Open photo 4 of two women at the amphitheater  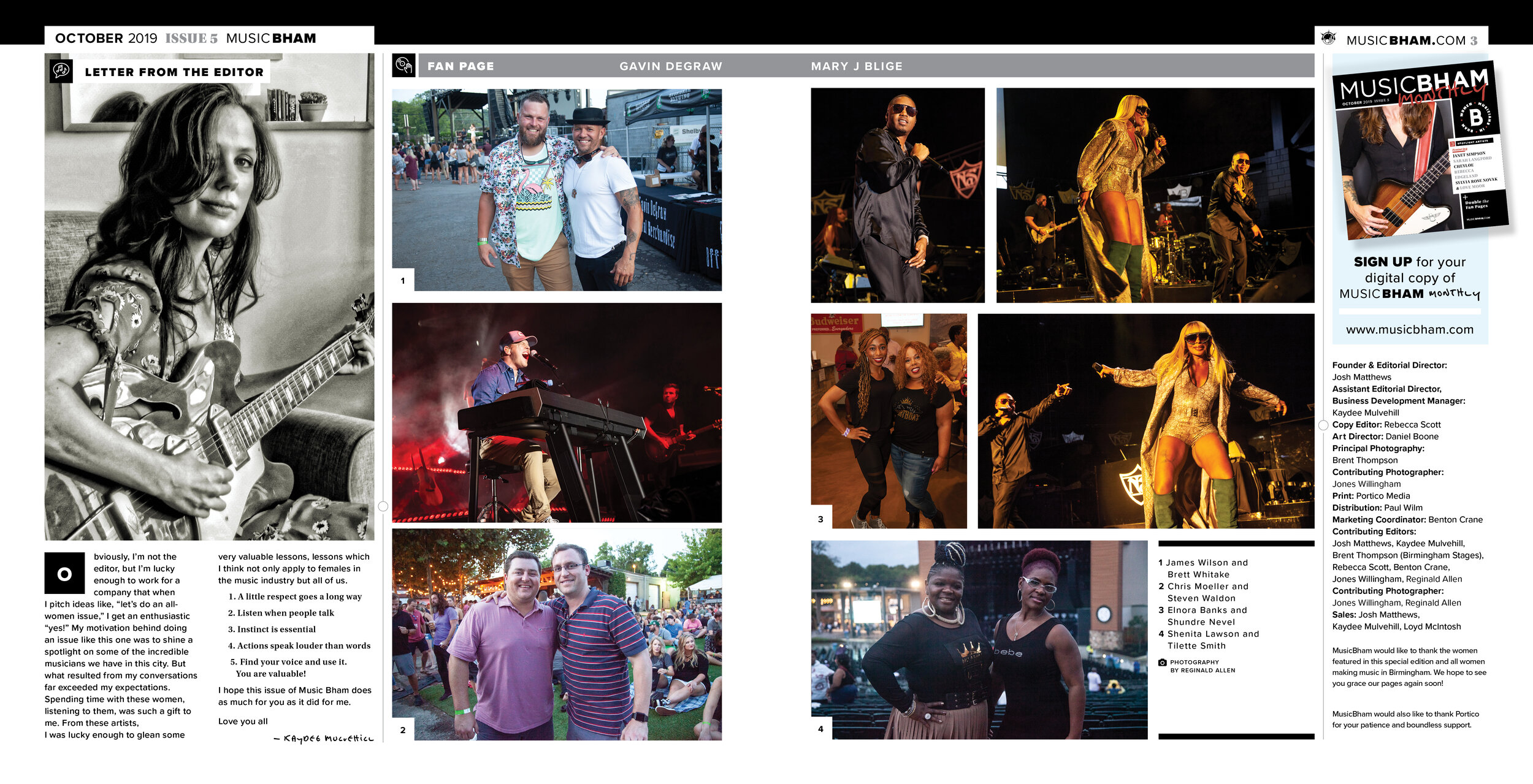click(x=979, y=639)
